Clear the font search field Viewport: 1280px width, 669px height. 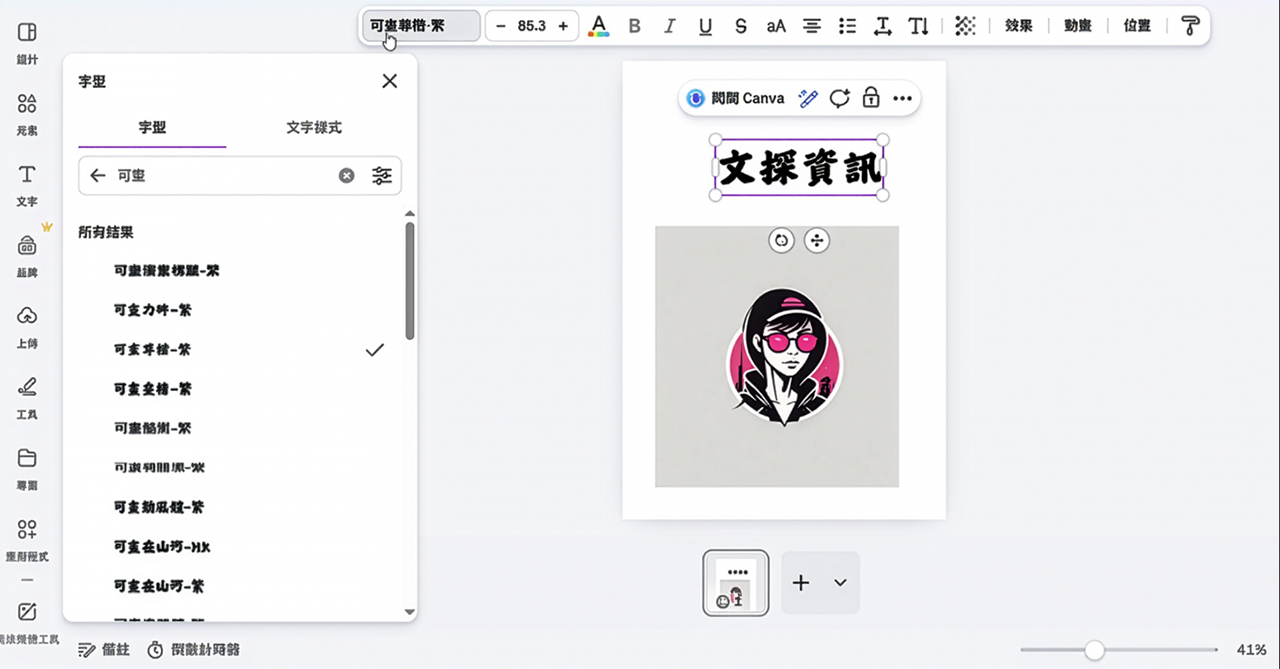tap(346, 176)
